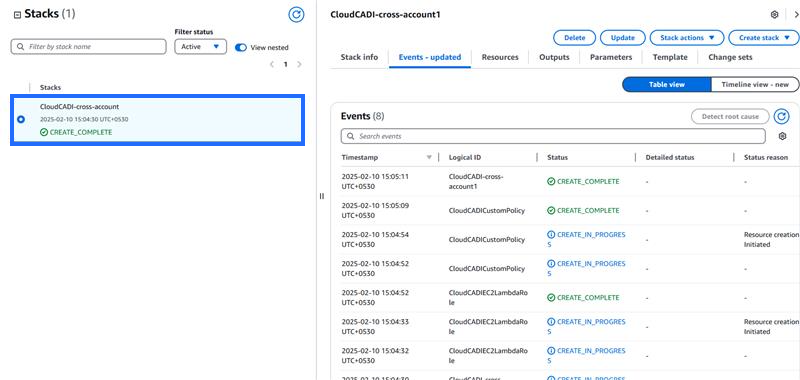800x380 pixels.
Task: Click timestamp 2025-02-10 15:05:11 event
Action: [x=375, y=181]
